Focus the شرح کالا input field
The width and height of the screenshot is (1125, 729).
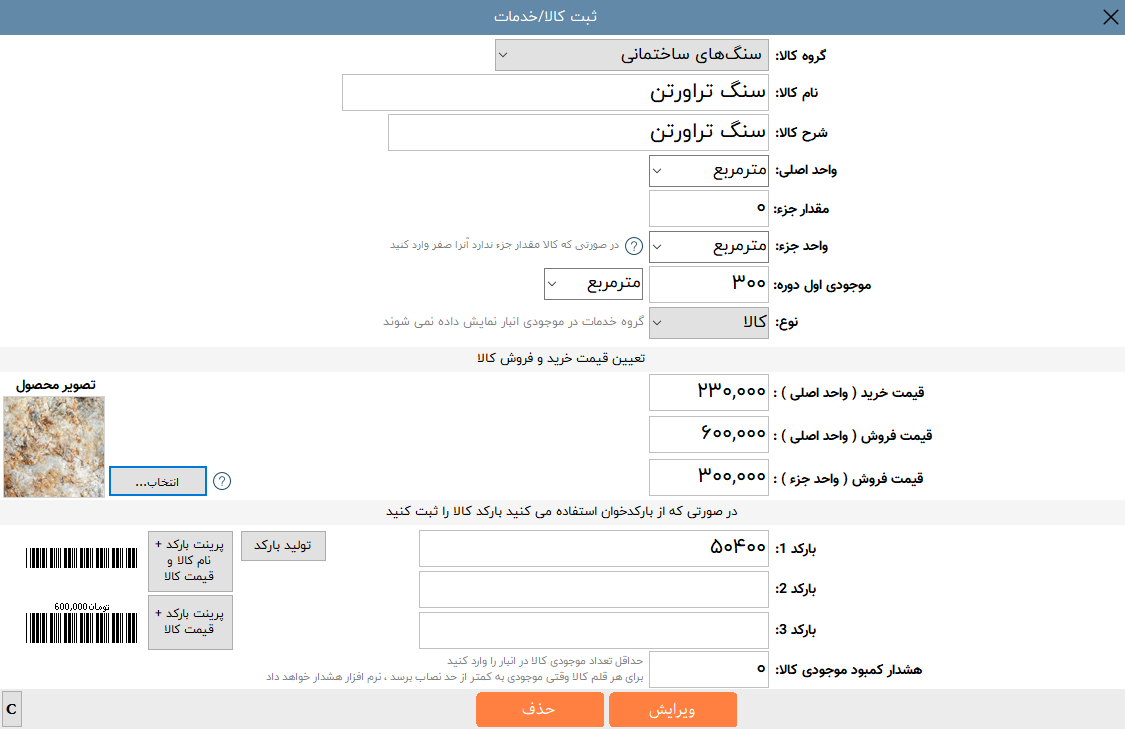578,133
